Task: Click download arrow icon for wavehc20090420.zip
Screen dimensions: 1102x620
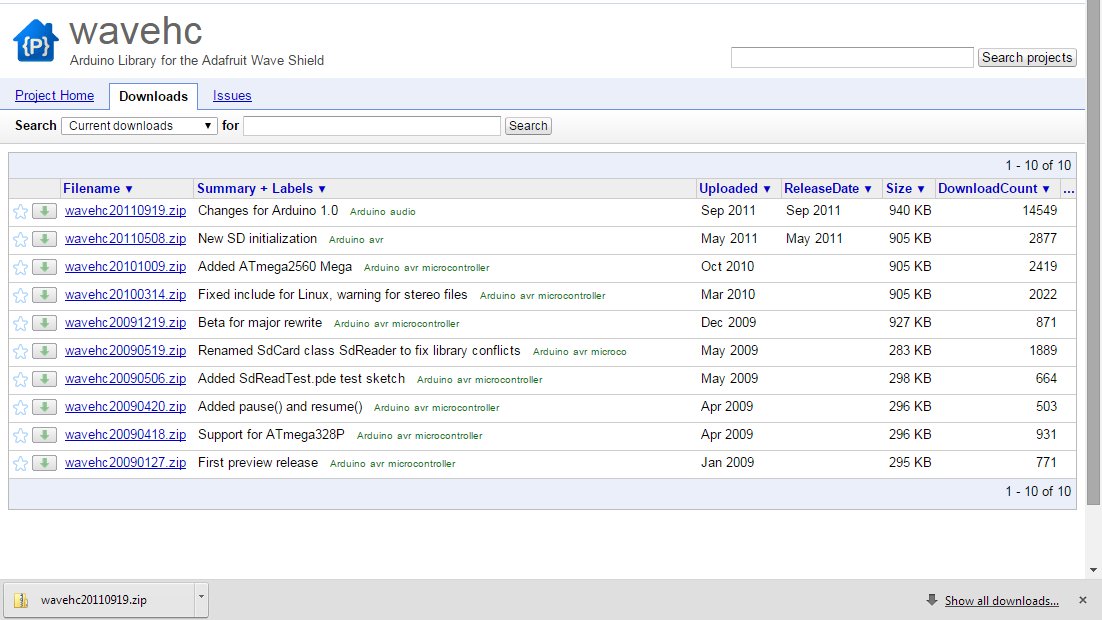Action: tap(44, 407)
